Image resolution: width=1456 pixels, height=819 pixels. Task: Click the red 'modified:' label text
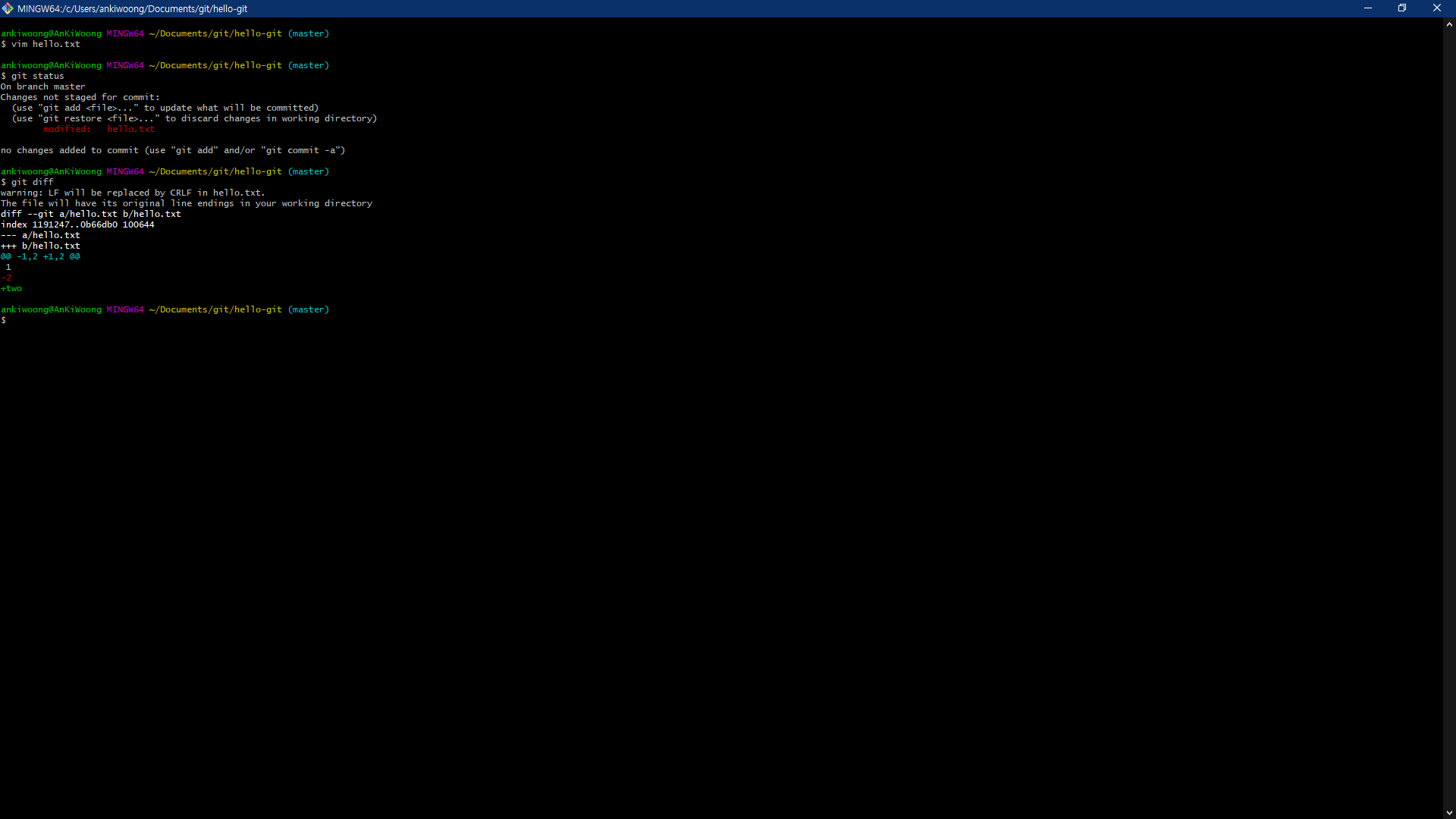[x=67, y=129]
